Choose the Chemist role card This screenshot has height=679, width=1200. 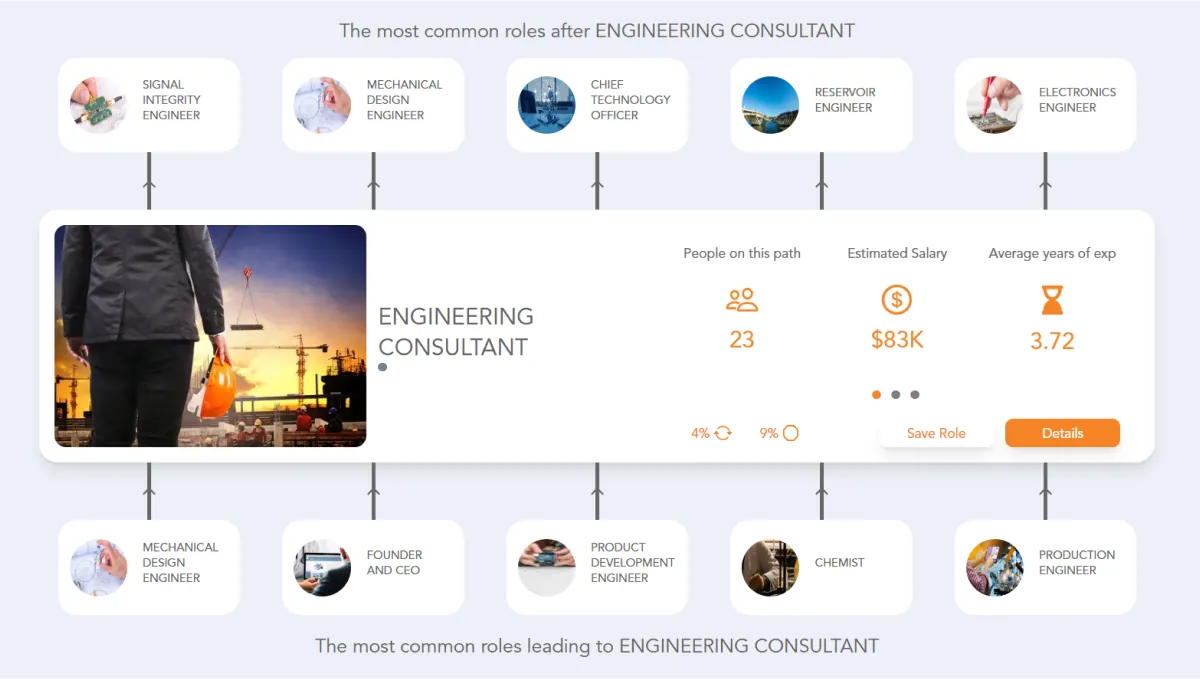point(821,567)
